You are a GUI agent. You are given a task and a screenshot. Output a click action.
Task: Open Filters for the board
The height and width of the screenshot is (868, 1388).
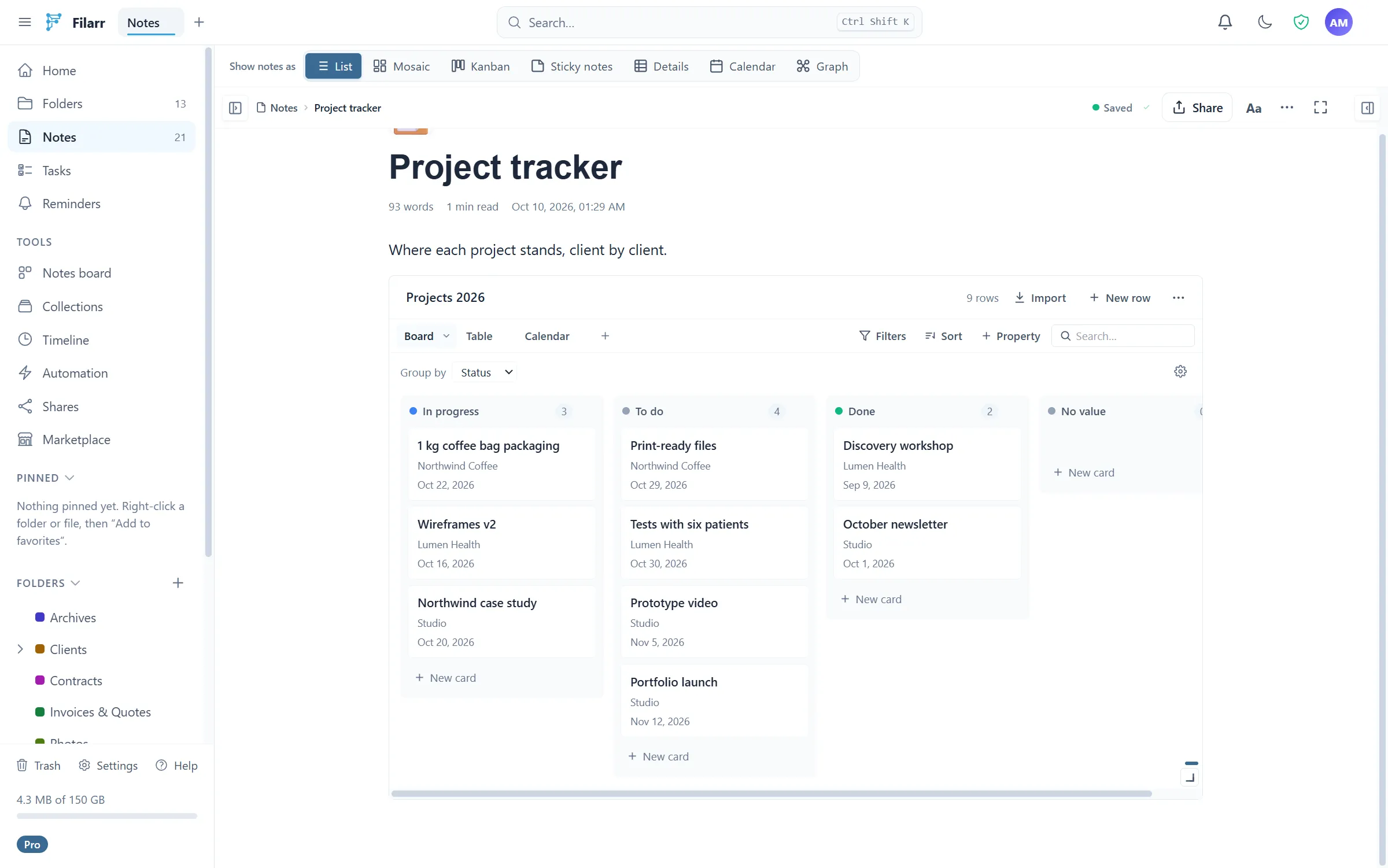[x=883, y=336]
